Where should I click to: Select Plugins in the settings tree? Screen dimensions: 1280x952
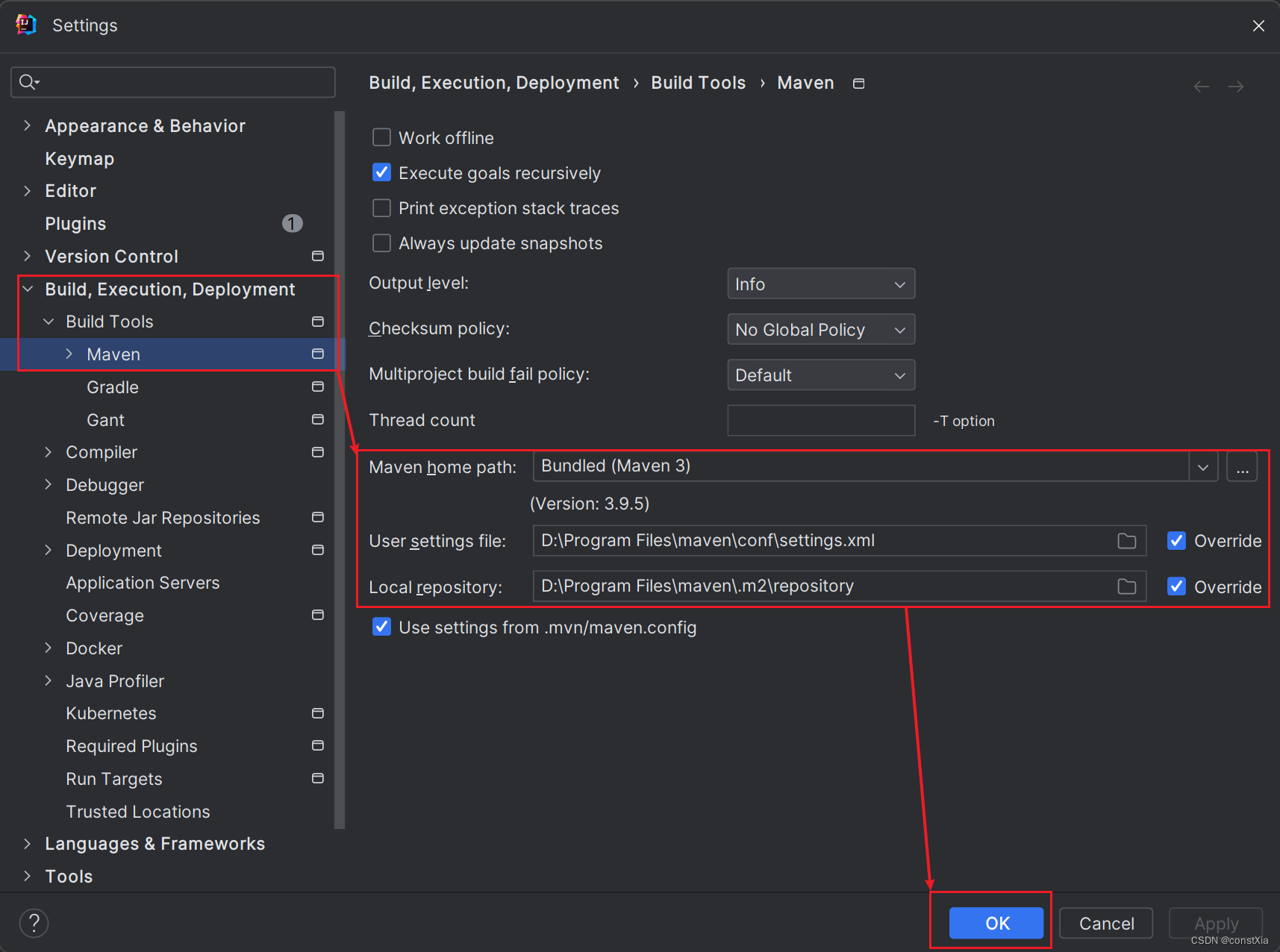[x=75, y=224]
